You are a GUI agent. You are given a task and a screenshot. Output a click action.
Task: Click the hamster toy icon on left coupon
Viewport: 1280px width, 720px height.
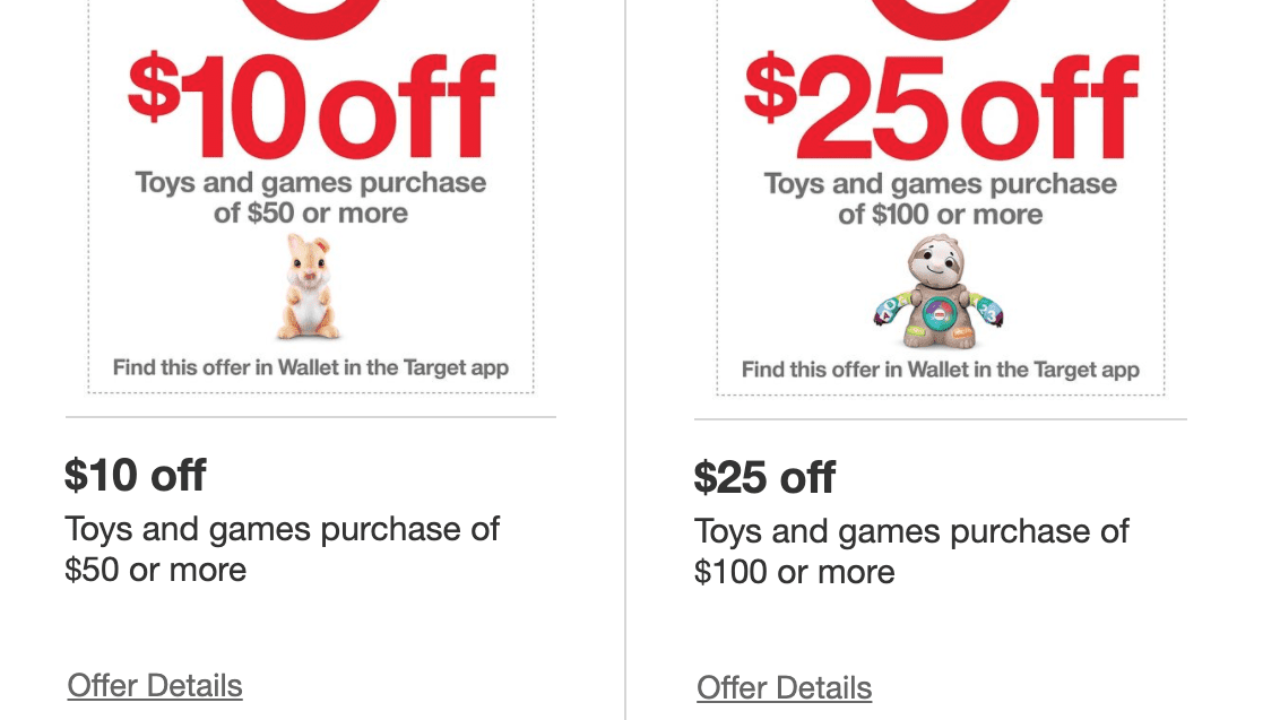click(310, 288)
